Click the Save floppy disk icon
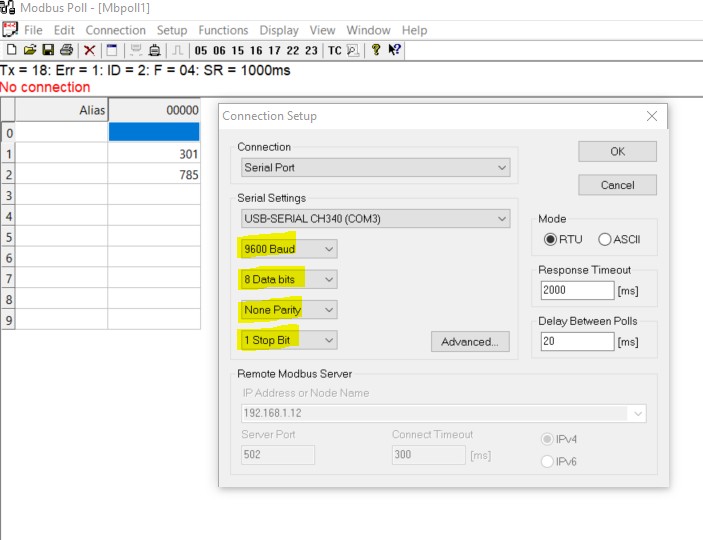703x540 pixels. pyautogui.click(x=47, y=49)
